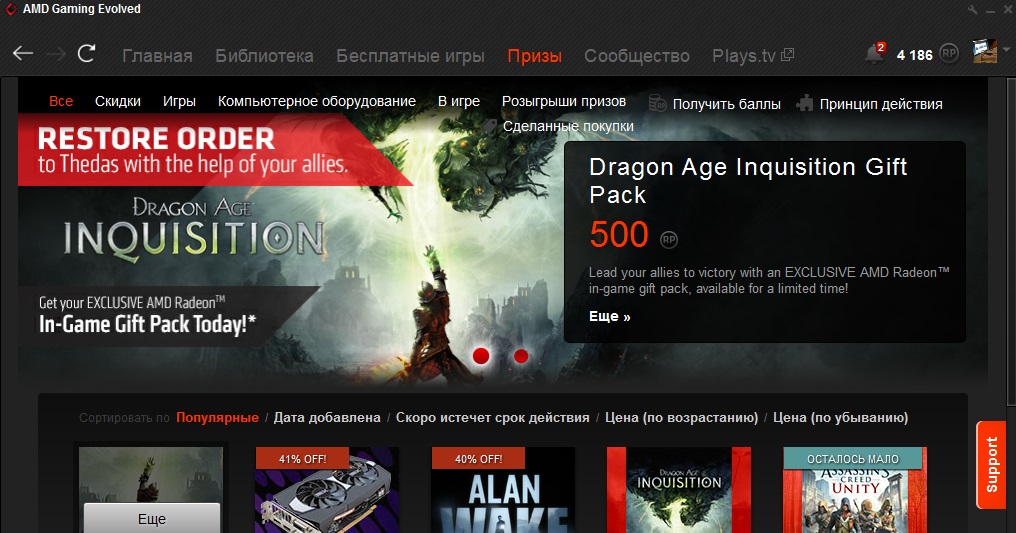Image resolution: width=1016 pixels, height=533 pixels.
Task: Reload the page with refresh icon
Action: 86,53
